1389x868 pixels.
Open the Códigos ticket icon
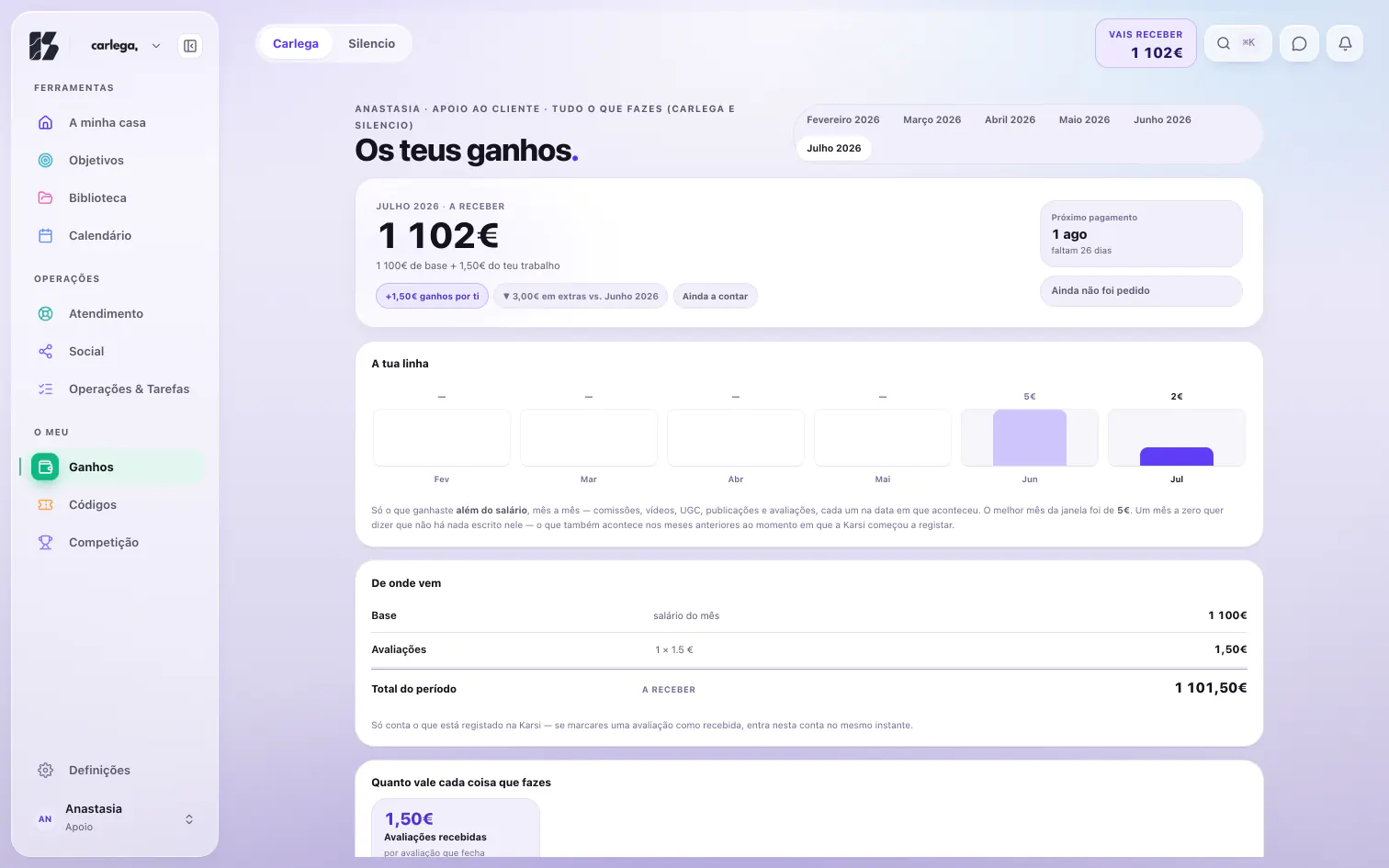coord(45,504)
